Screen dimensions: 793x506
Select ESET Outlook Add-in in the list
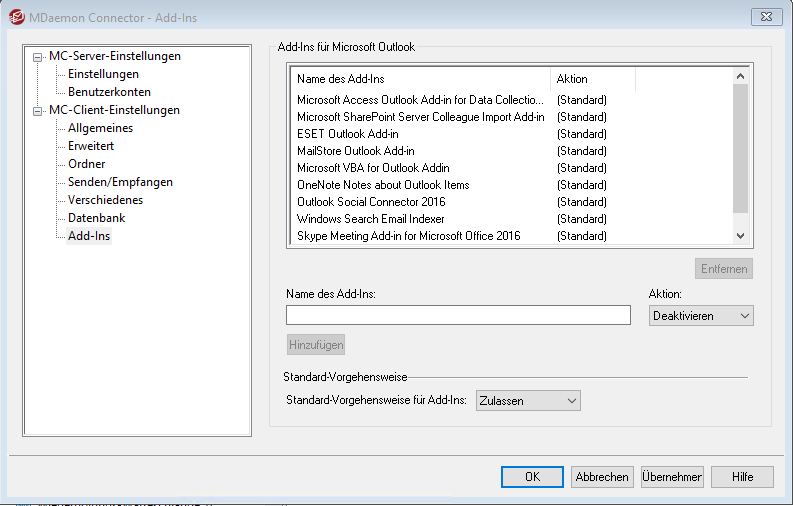click(x=347, y=134)
